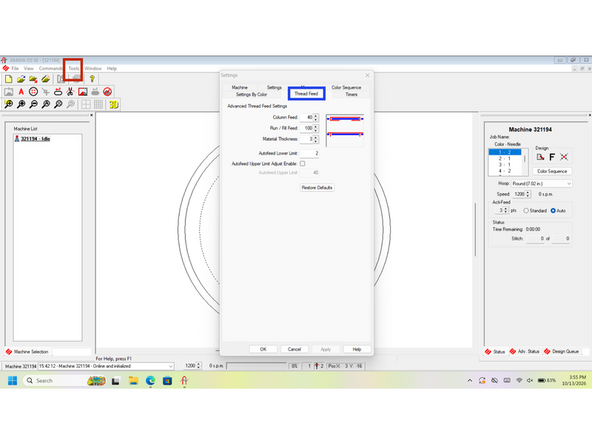The width and height of the screenshot is (592, 444).
Task: Click the Windows Start button
Action: [12, 381]
